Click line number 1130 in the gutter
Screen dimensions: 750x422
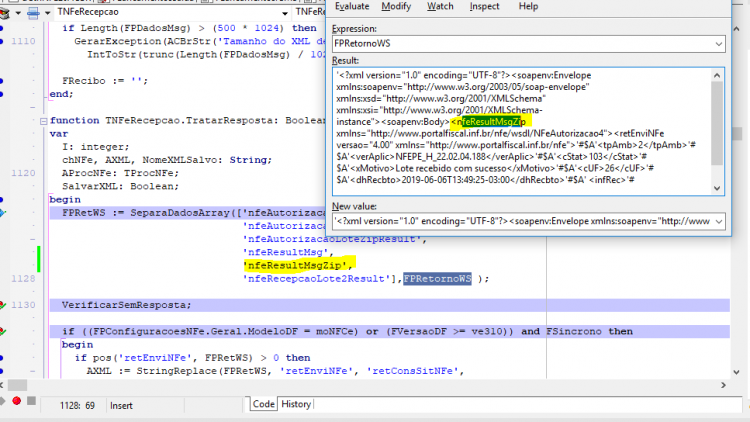pos(23,305)
